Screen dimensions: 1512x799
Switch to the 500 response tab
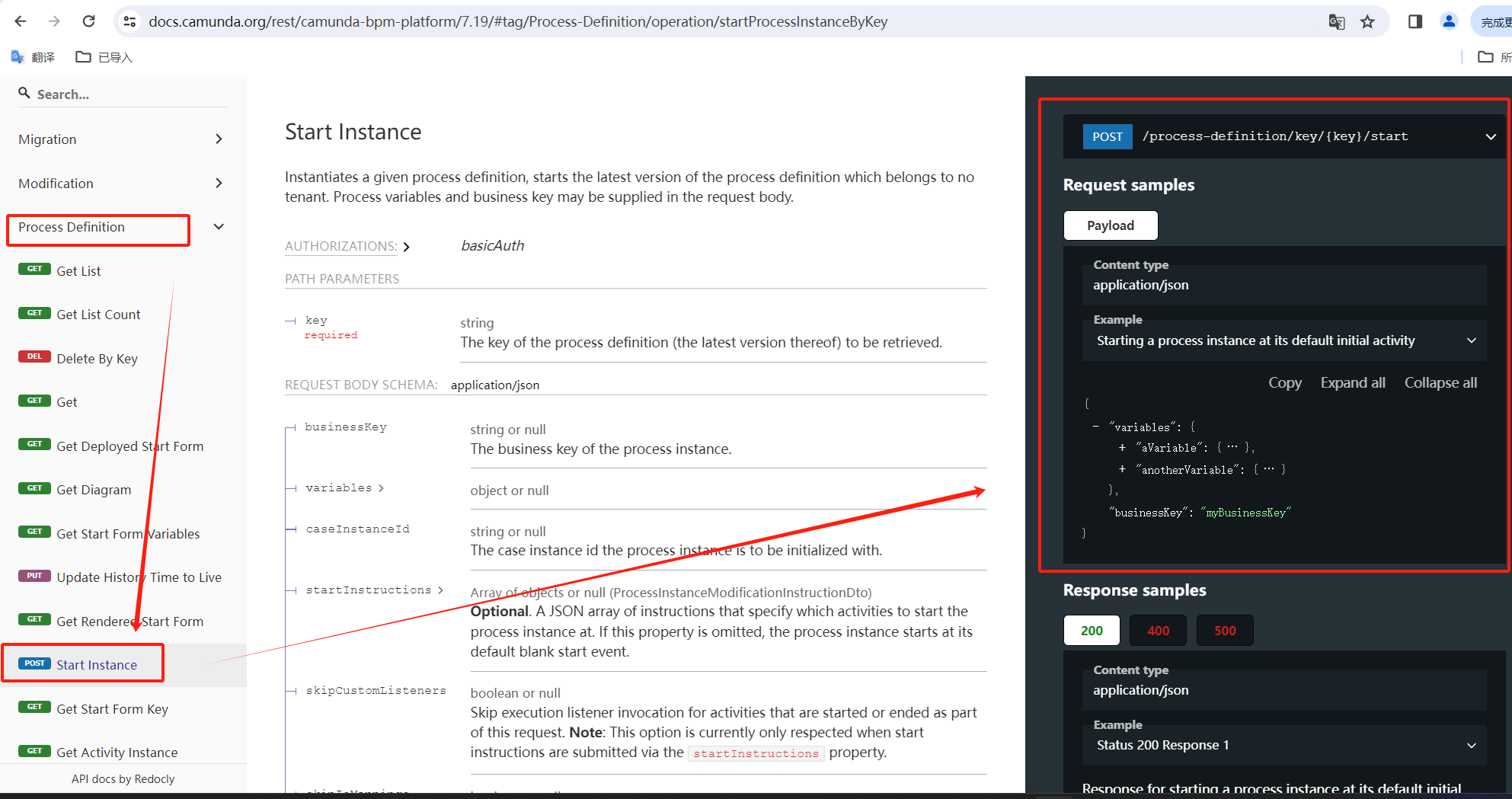(x=1225, y=631)
